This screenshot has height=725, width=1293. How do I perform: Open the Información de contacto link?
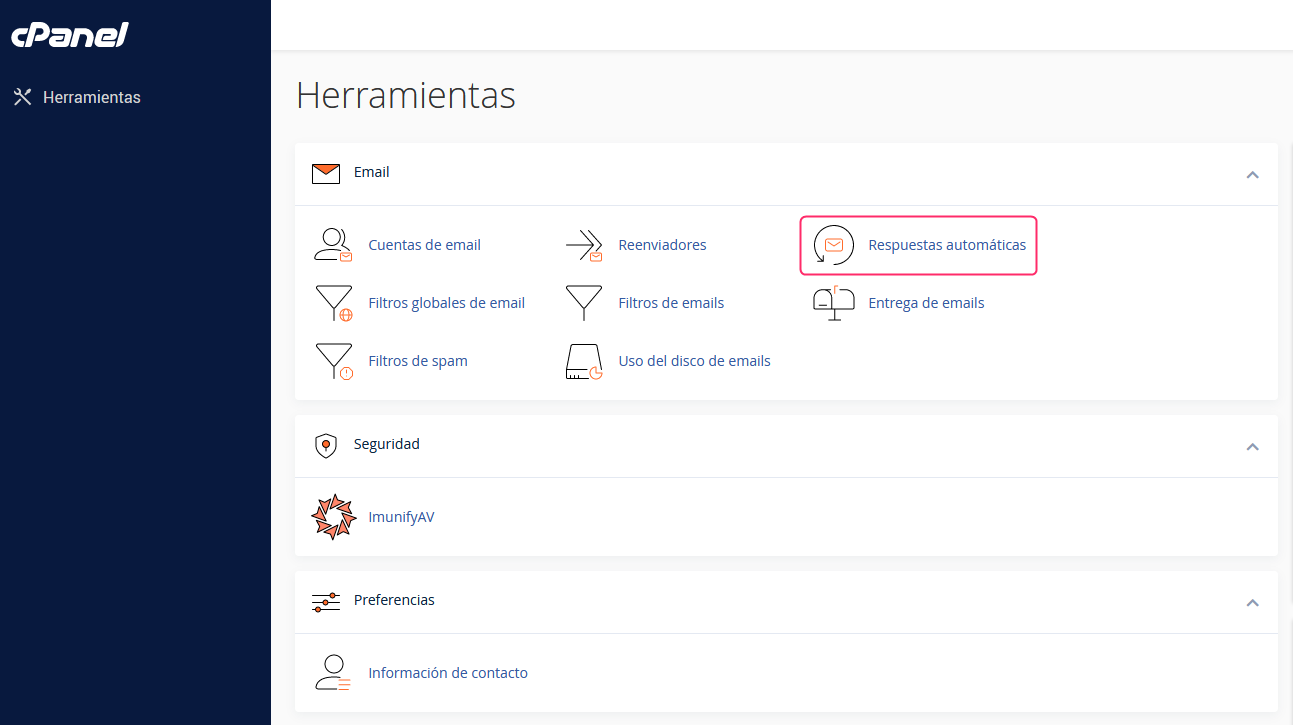(447, 673)
